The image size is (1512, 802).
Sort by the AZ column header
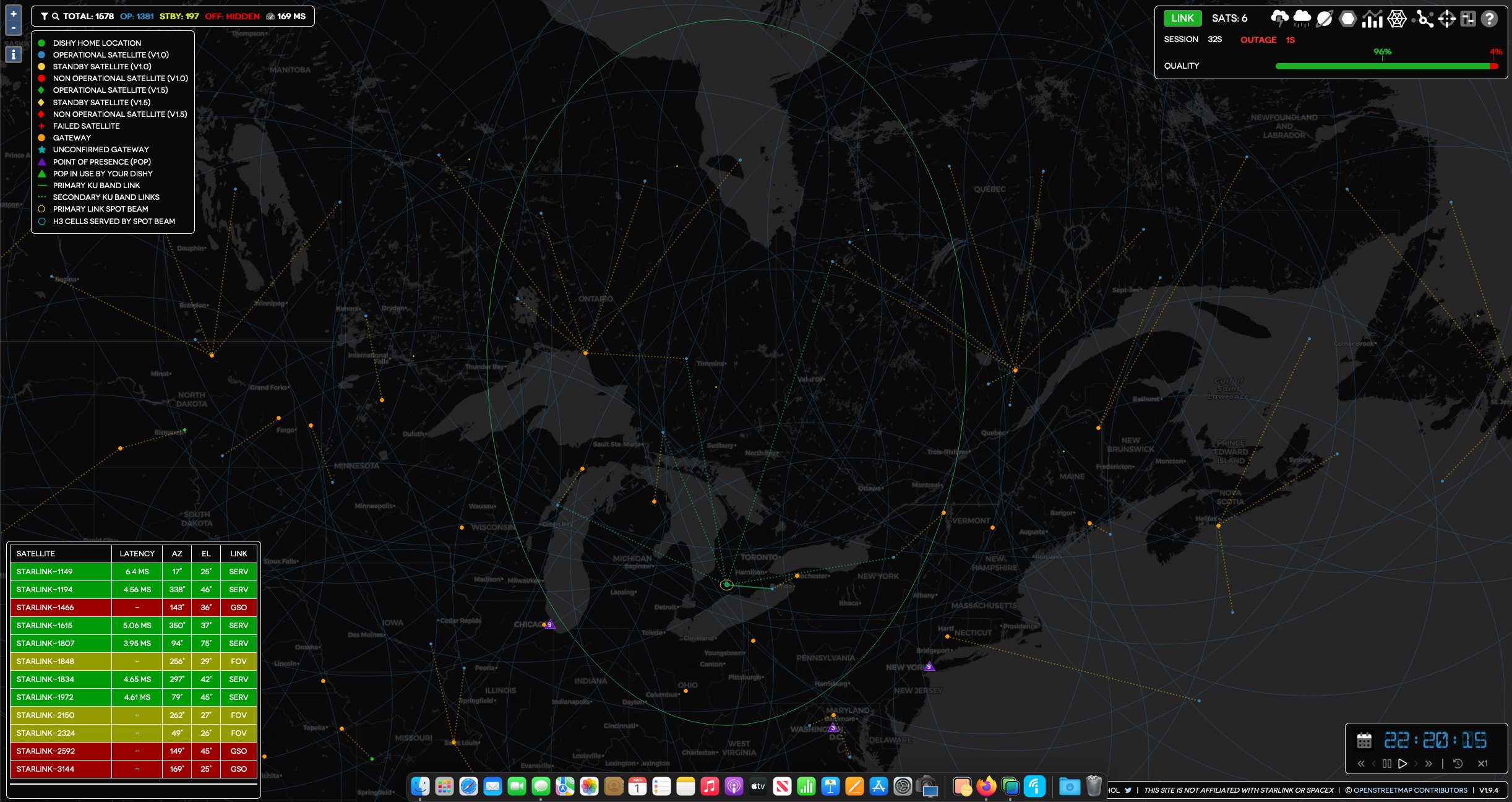tap(177, 554)
